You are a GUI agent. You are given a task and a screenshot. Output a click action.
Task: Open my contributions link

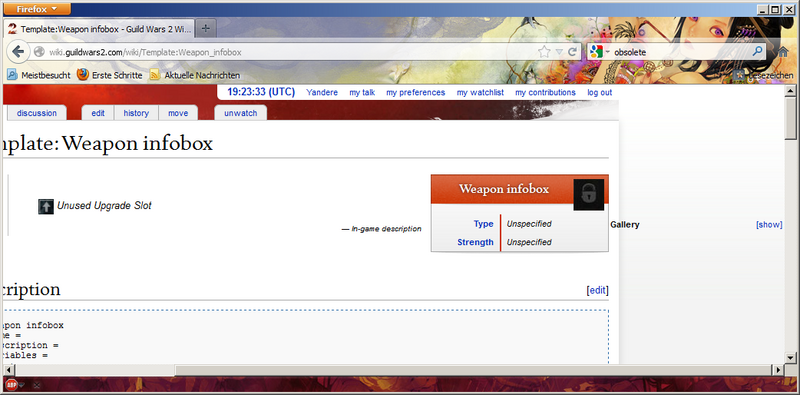tap(545, 92)
